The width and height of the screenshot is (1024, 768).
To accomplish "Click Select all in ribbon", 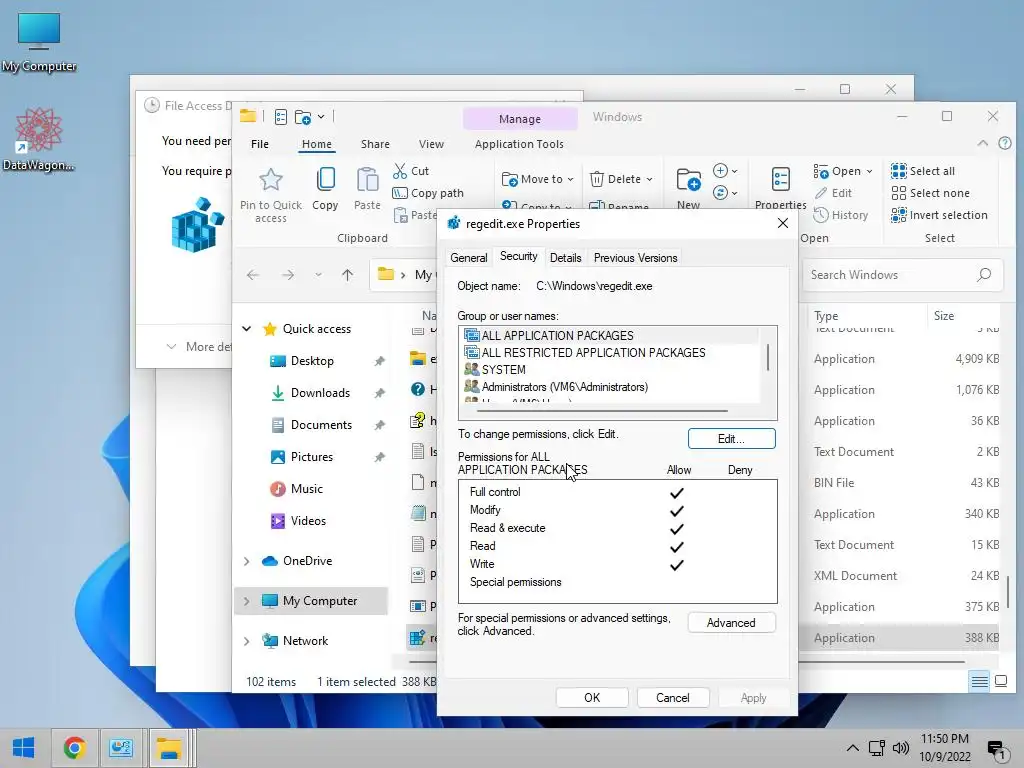I will [923, 171].
